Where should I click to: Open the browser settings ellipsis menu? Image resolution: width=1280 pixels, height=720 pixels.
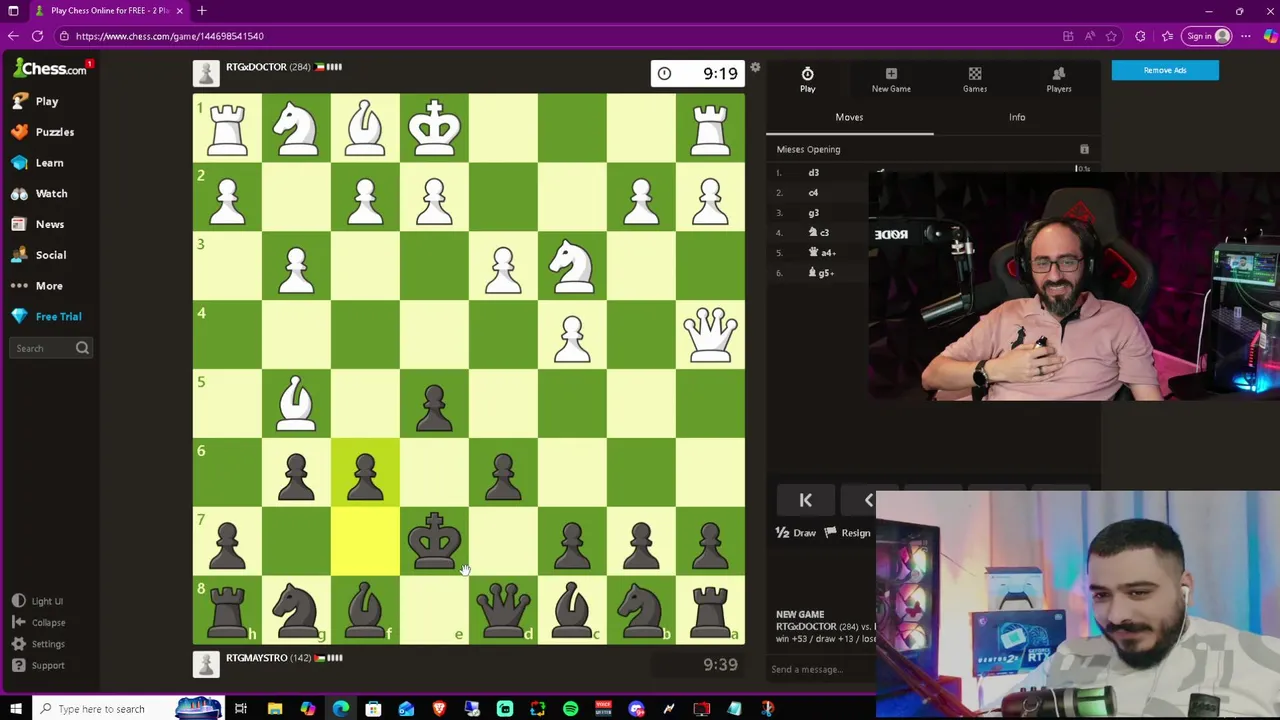pos(1245,36)
